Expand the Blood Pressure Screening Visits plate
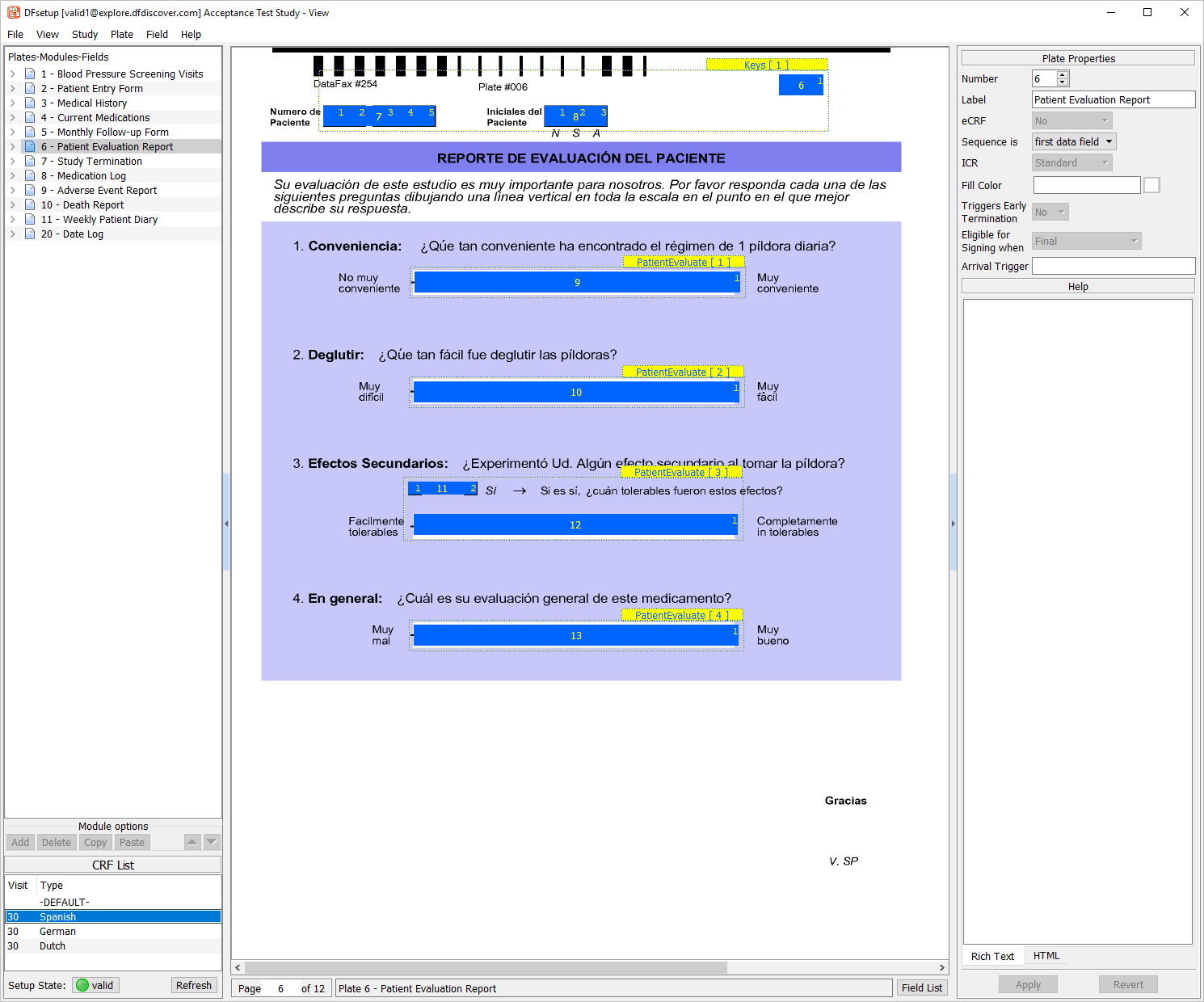 (12, 74)
